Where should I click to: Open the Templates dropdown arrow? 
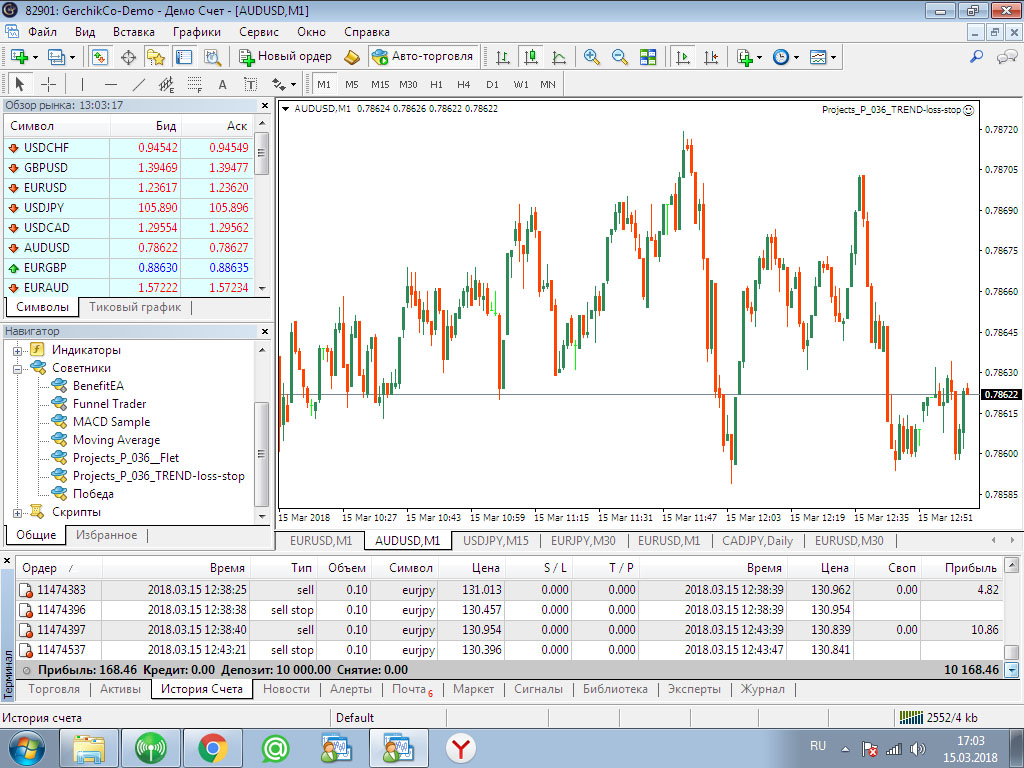click(x=833, y=57)
